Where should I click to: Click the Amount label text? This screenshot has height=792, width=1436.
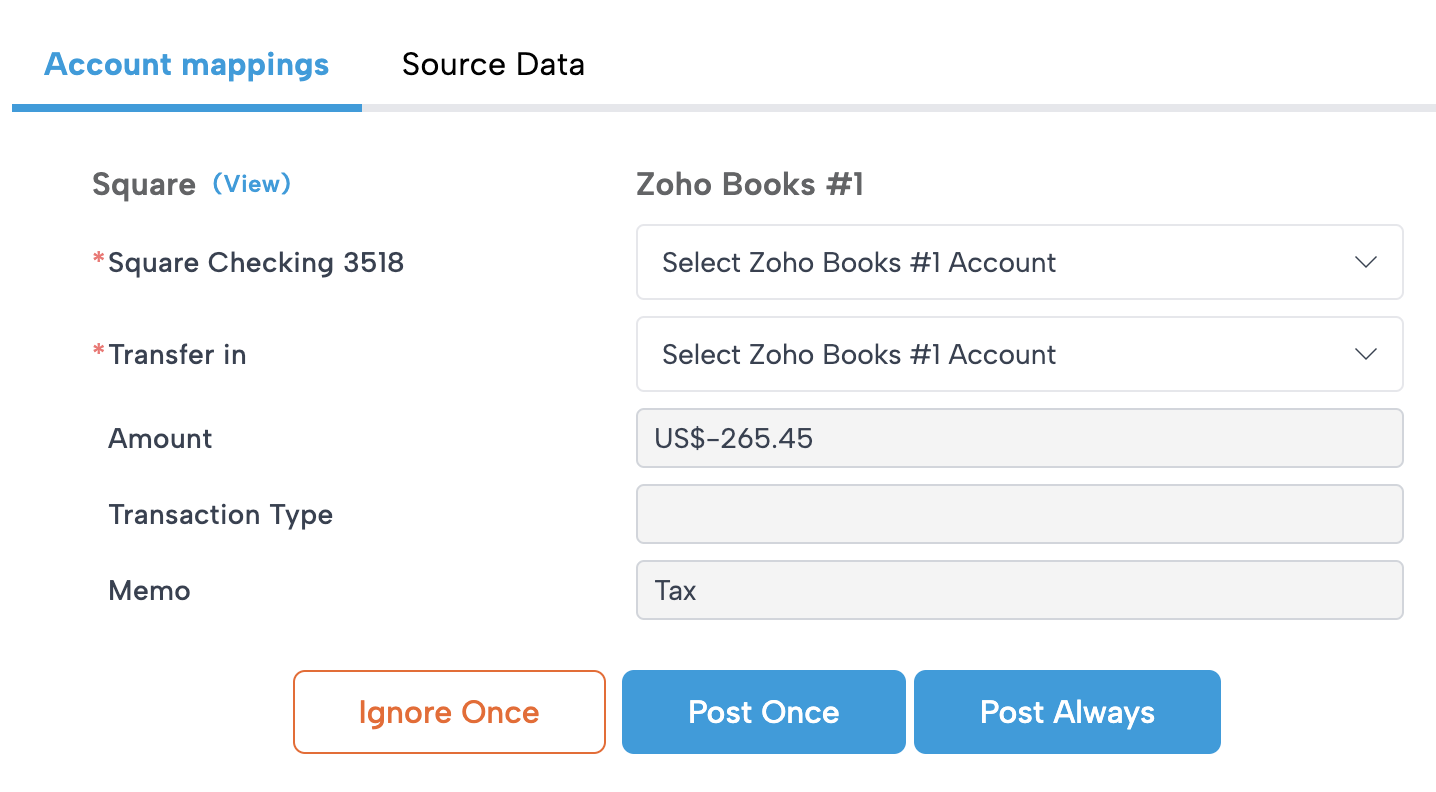pos(160,439)
